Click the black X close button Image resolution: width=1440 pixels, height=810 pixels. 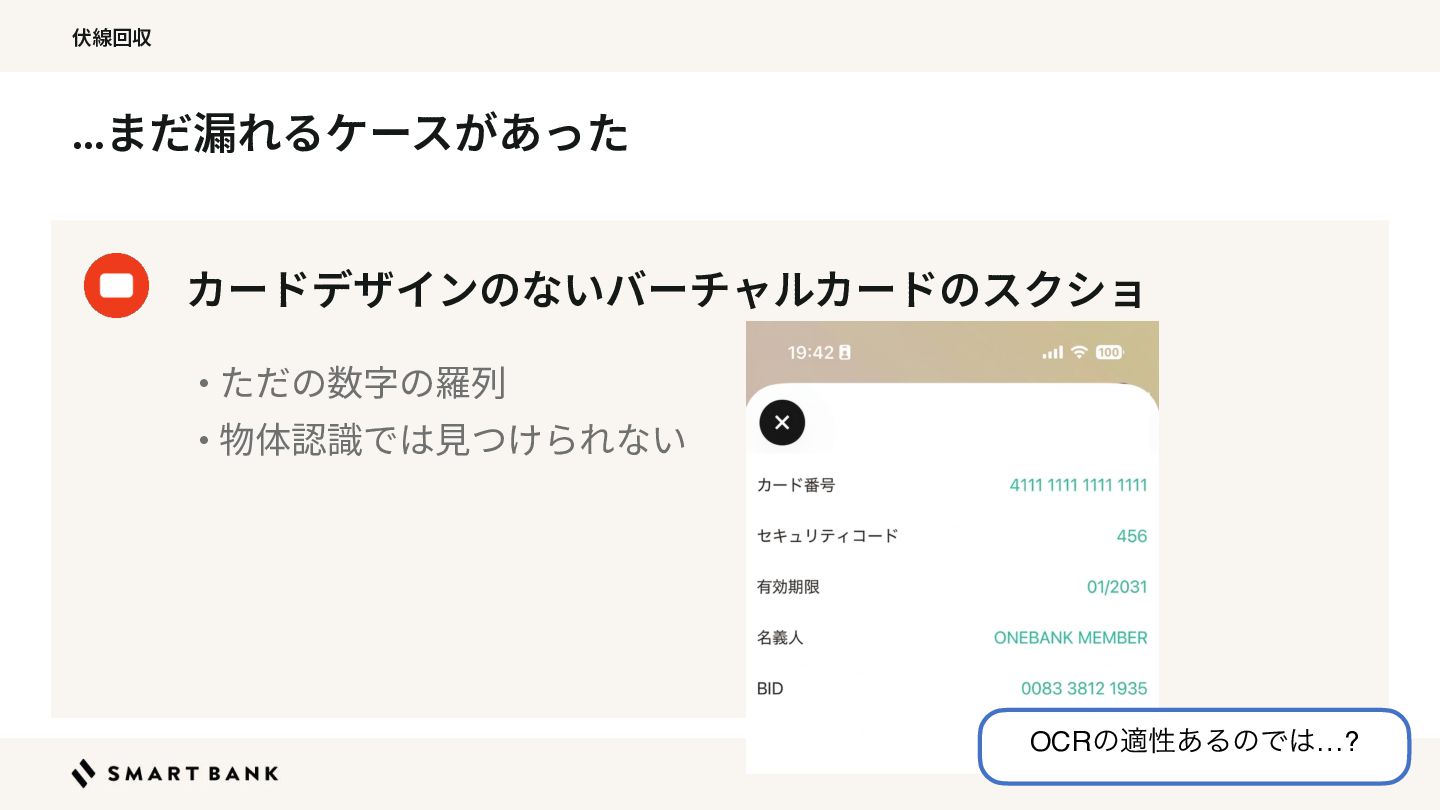click(782, 422)
